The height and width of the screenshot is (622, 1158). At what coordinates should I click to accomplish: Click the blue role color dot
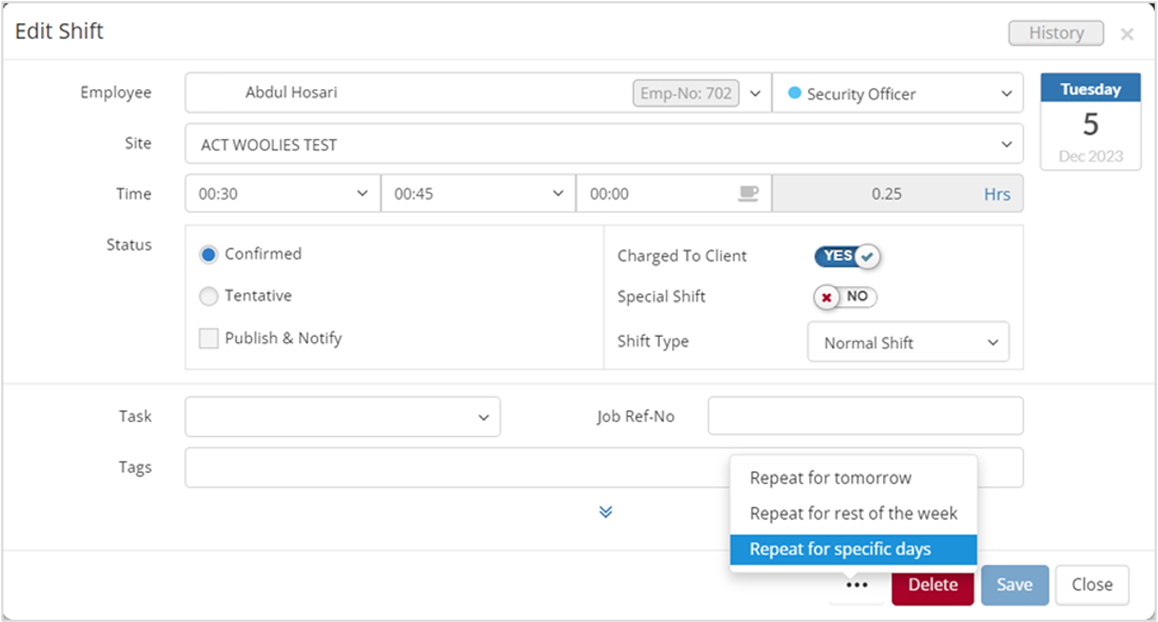point(795,93)
